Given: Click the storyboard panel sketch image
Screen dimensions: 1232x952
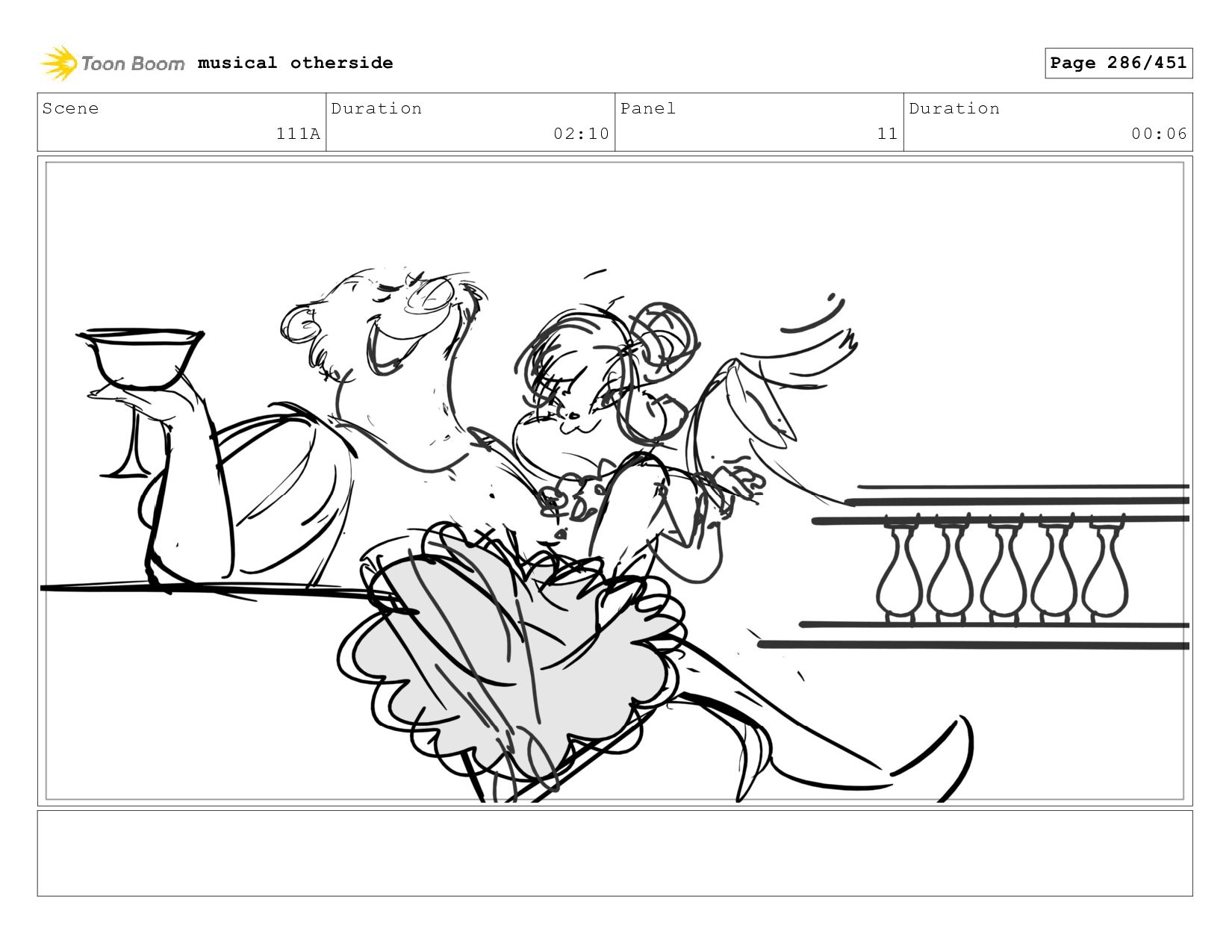Looking at the screenshot, I should tap(615, 481).
